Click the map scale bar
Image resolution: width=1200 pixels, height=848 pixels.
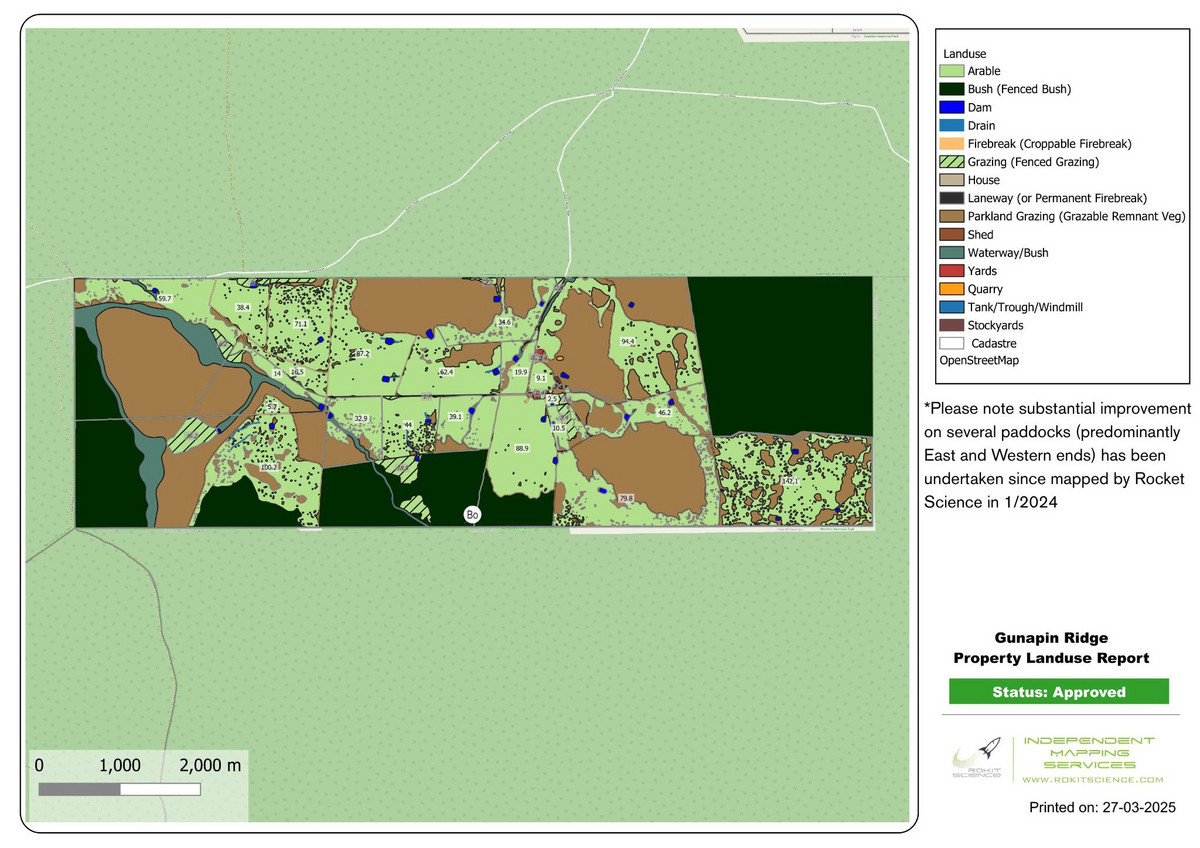coord(119,789)
